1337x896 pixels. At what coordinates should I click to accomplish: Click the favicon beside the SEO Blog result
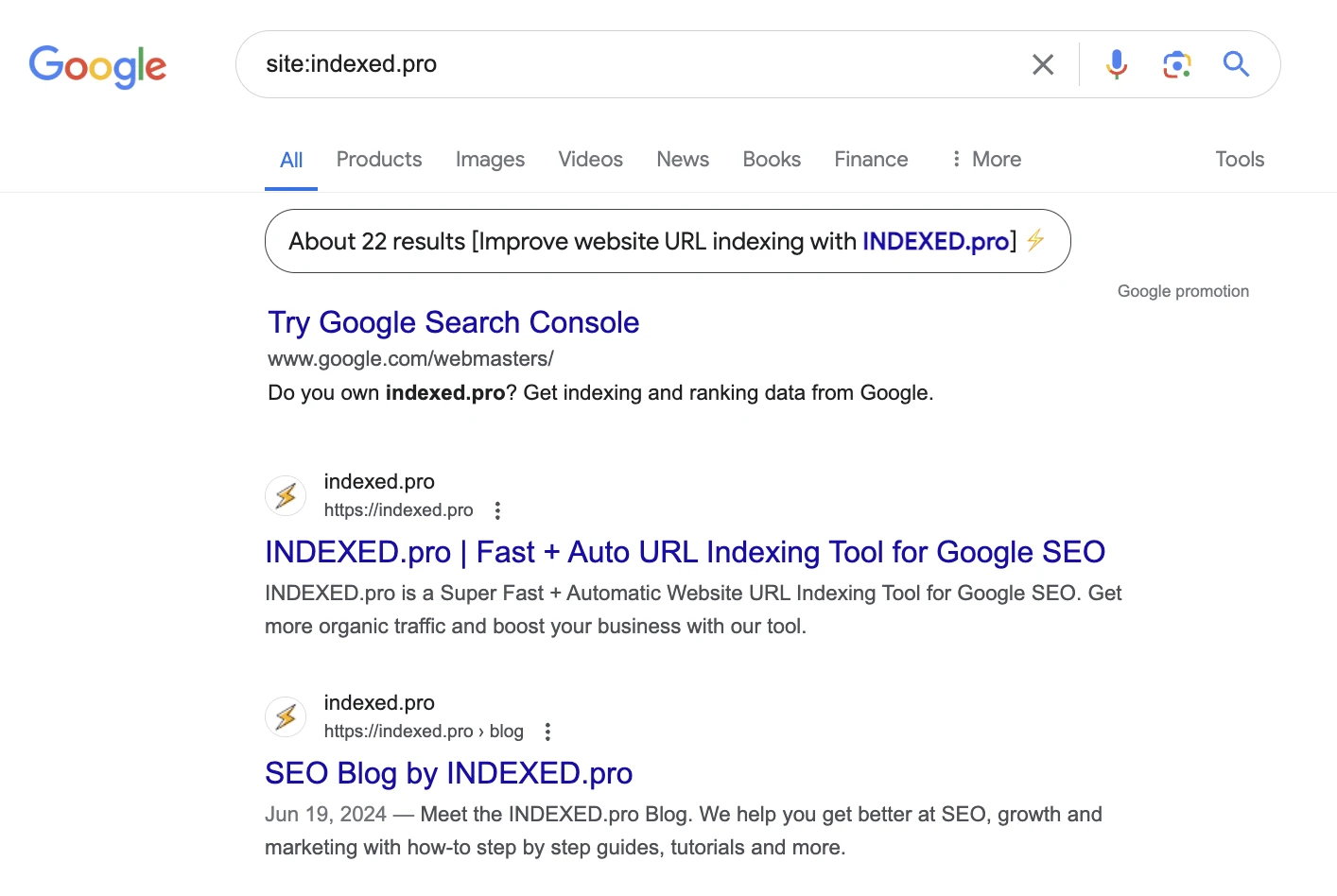pyautogui.click(x=286, y=716)
